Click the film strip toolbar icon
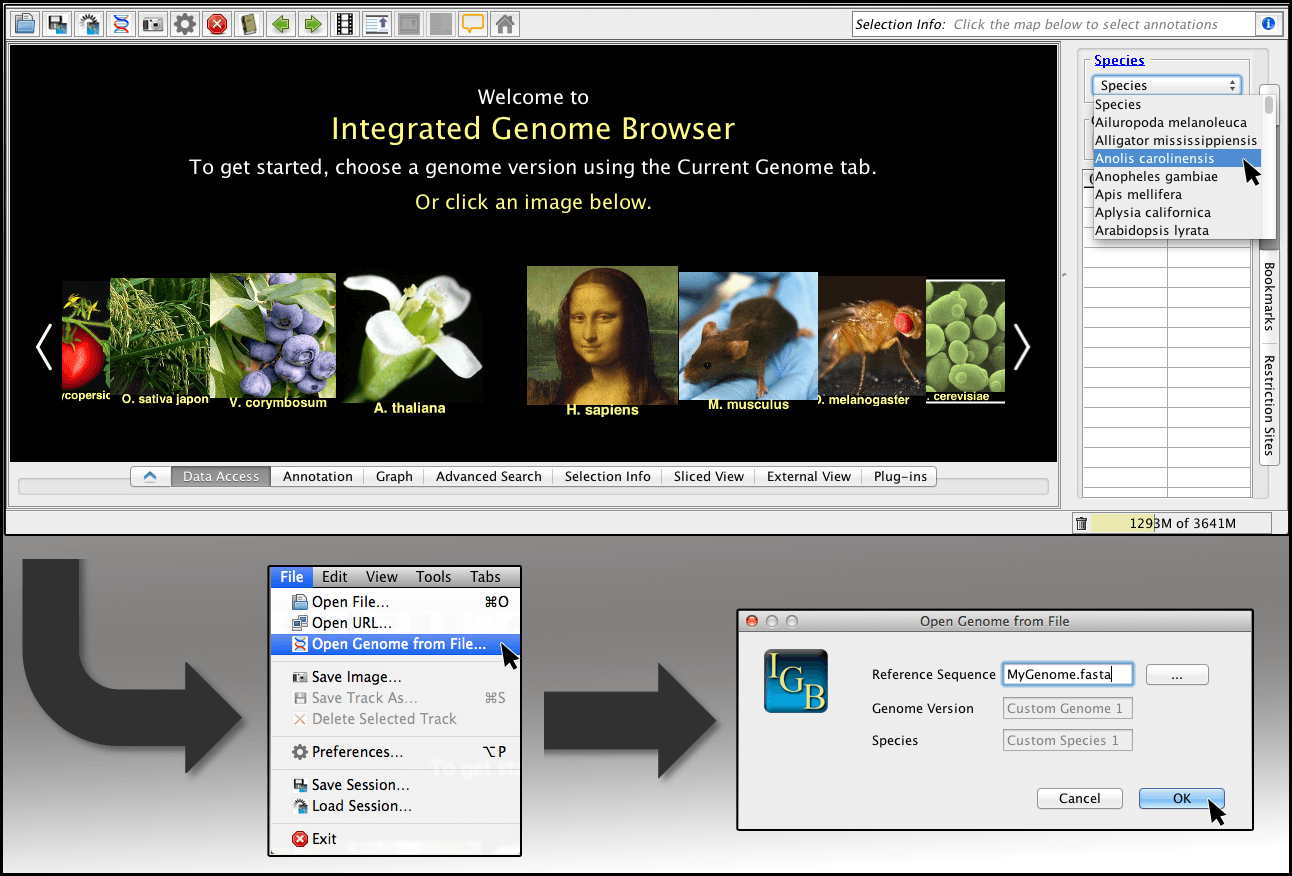This screenshot has width=1292, height=876. pyautogui.click(x=345, y=24)
